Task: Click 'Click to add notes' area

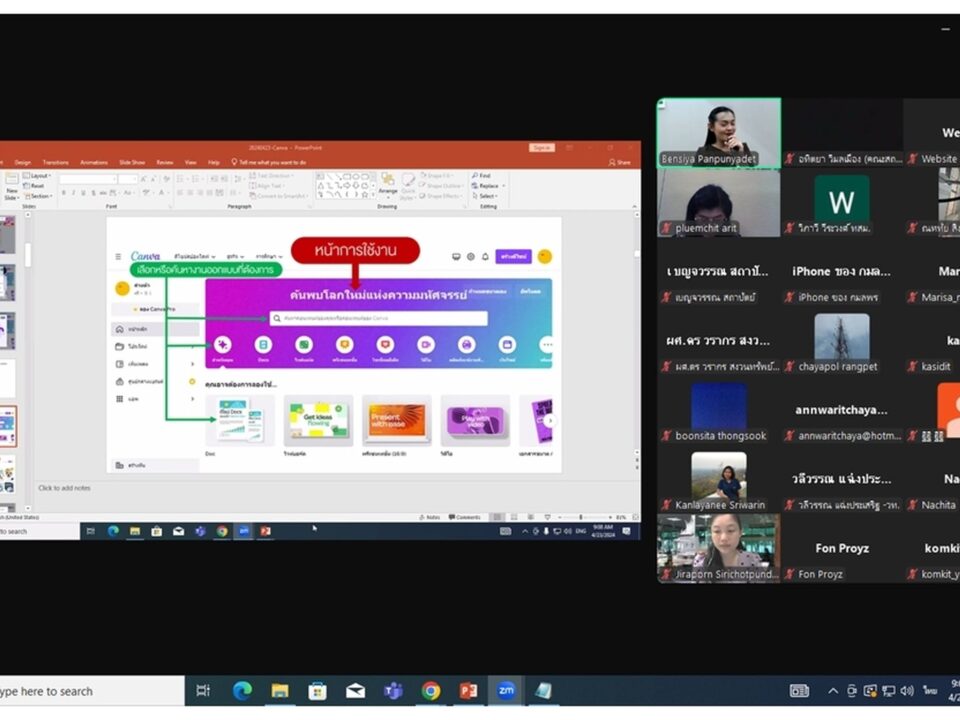Action: tap(64, 488)
